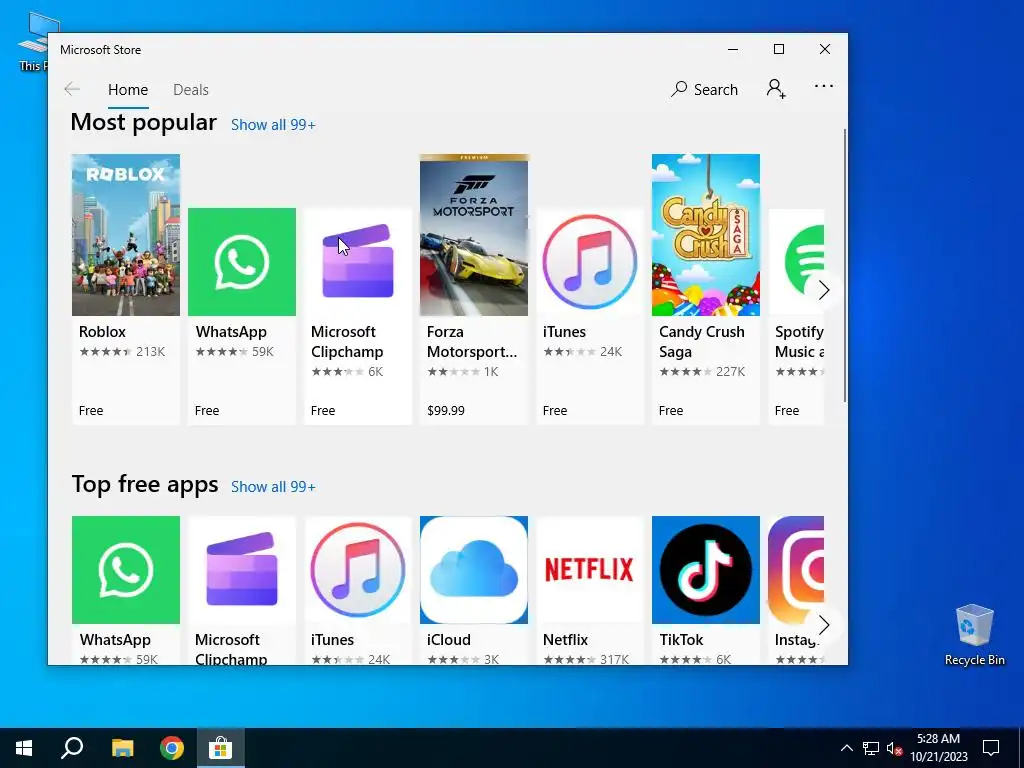
Task: Show all 99+ Top free apps
Action: click(x=273, y=487)
